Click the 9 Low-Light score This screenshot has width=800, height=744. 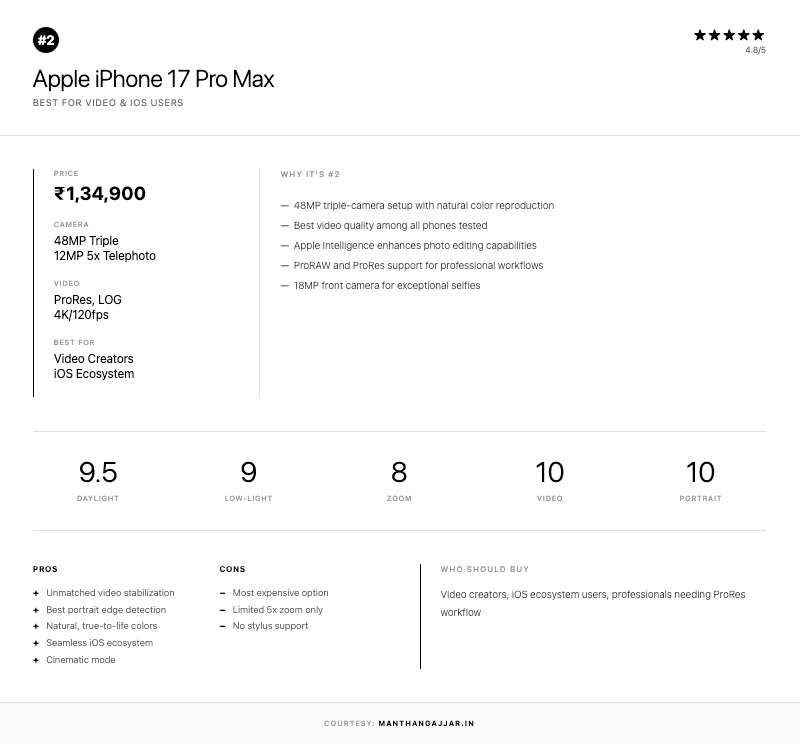click(249, 472)
